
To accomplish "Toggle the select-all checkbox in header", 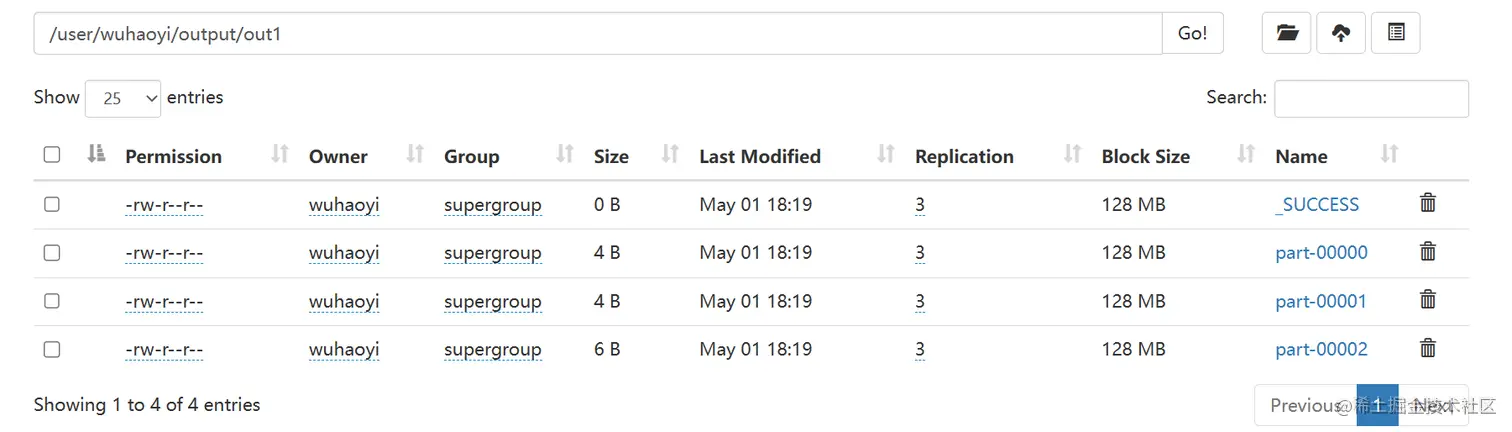I will (52, 155).
